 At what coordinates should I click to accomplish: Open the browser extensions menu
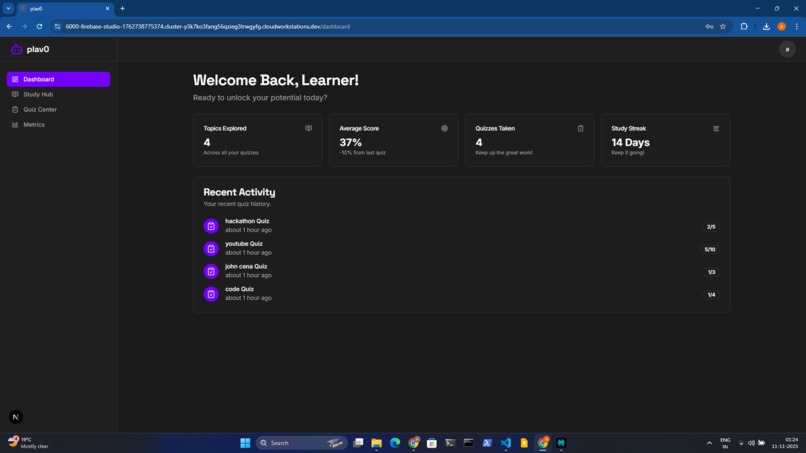(744, 26)
